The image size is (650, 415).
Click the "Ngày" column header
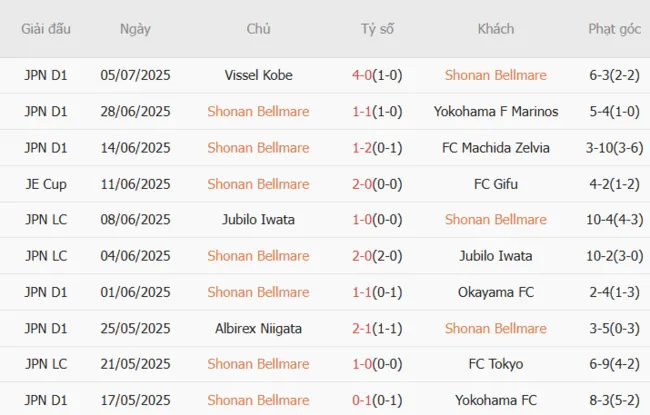(x=135, y=29)
